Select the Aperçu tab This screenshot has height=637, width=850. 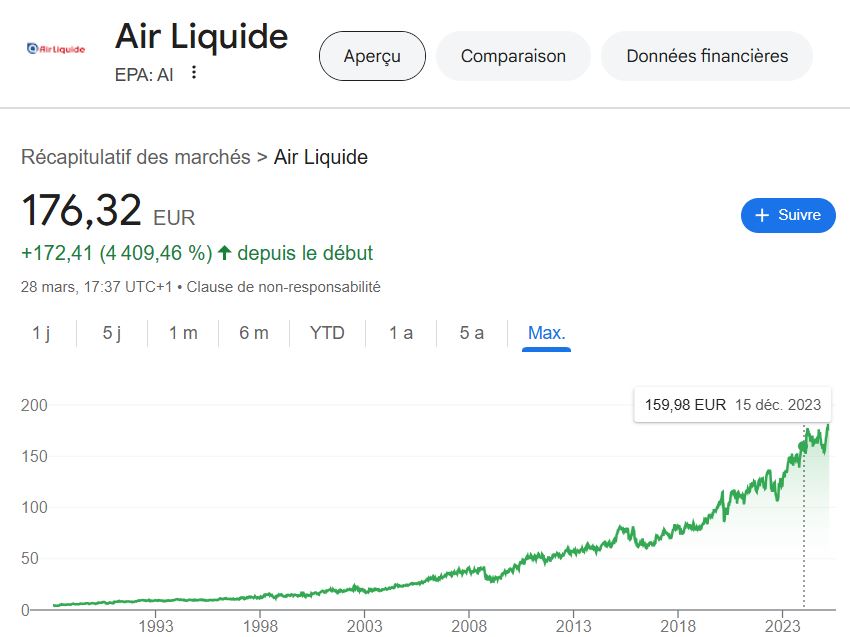(x=372, y=56)
